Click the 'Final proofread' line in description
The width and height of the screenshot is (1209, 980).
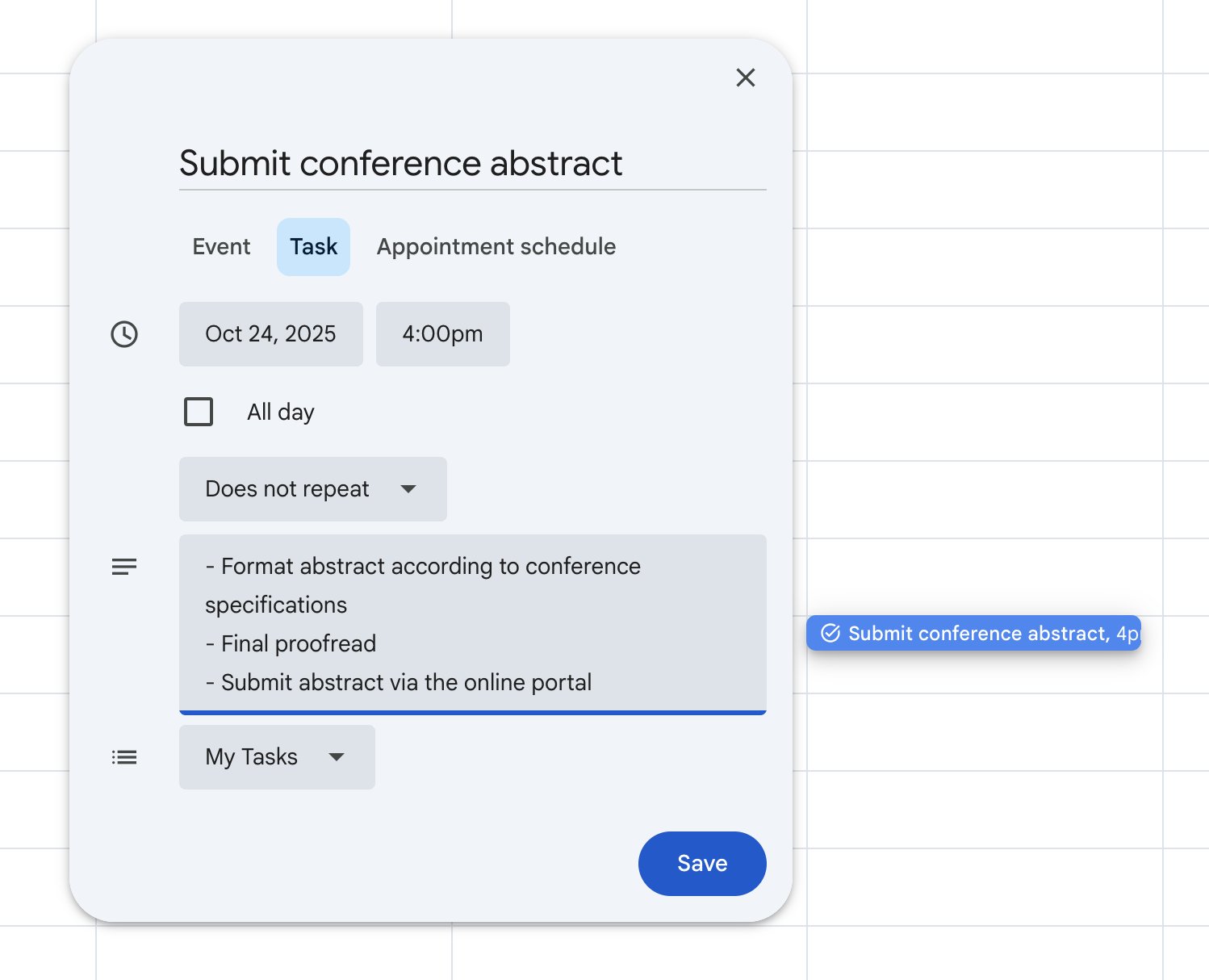pyautogui.click(x=298, y=644)
